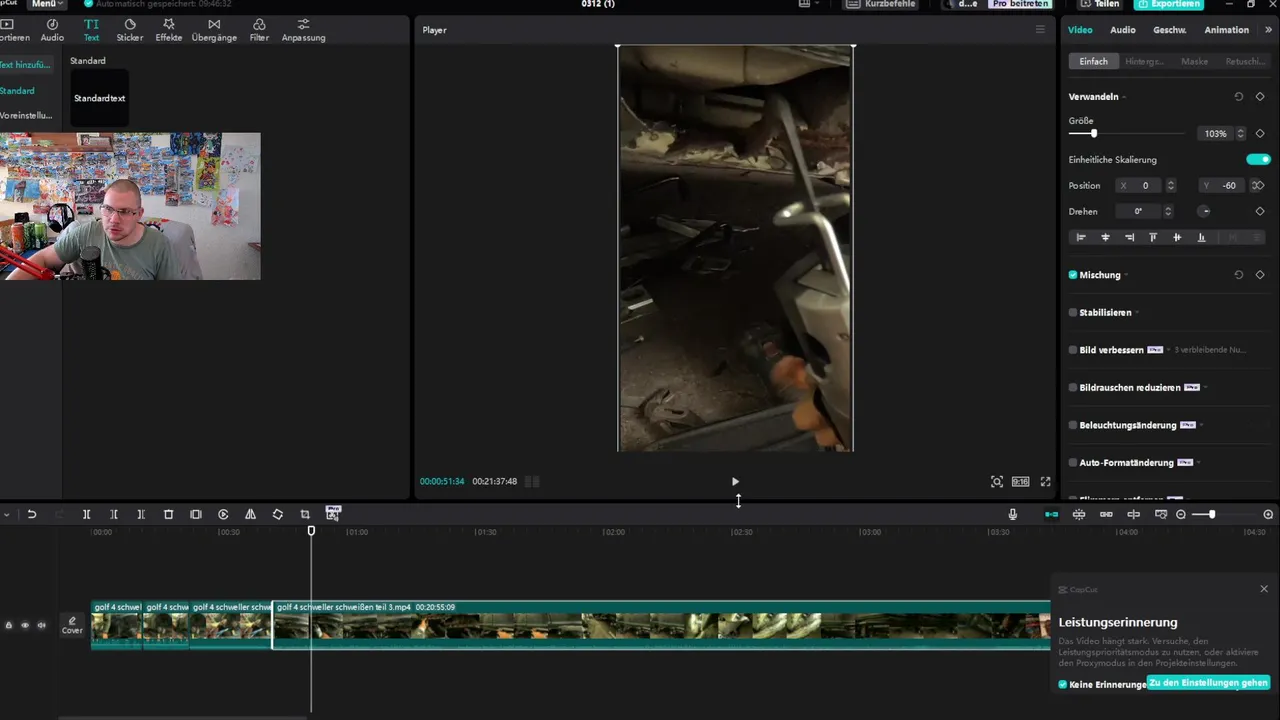Toggle Einheitliche Skalierung switch
The image size is (1280, 720).
[x=1258, y=159]
